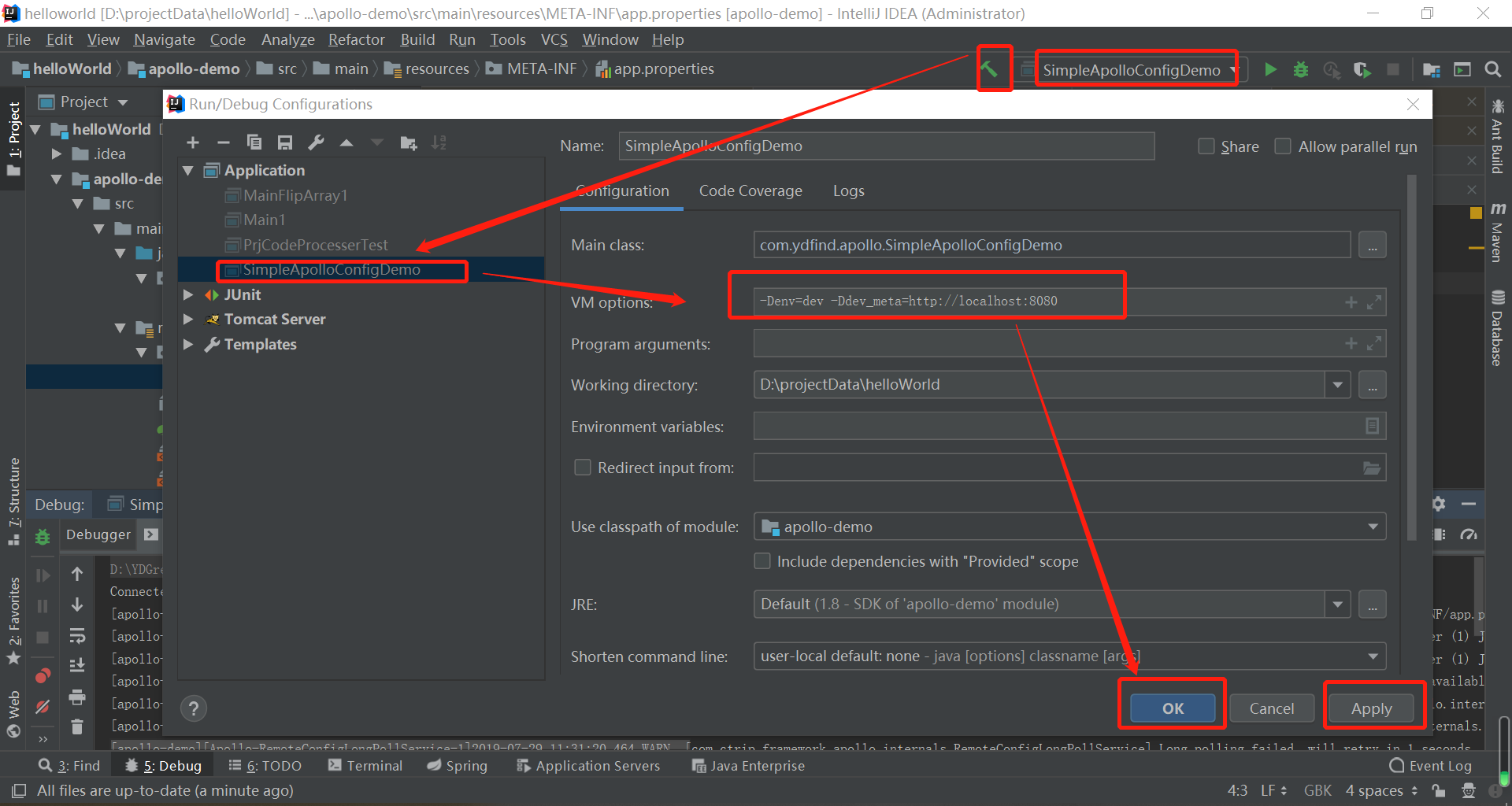Open the File menu

tap(18, 39)
